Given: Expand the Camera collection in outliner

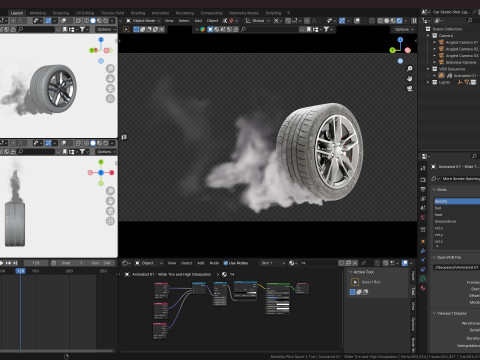Looking at the screenshot, I should [x=428, y=36].
